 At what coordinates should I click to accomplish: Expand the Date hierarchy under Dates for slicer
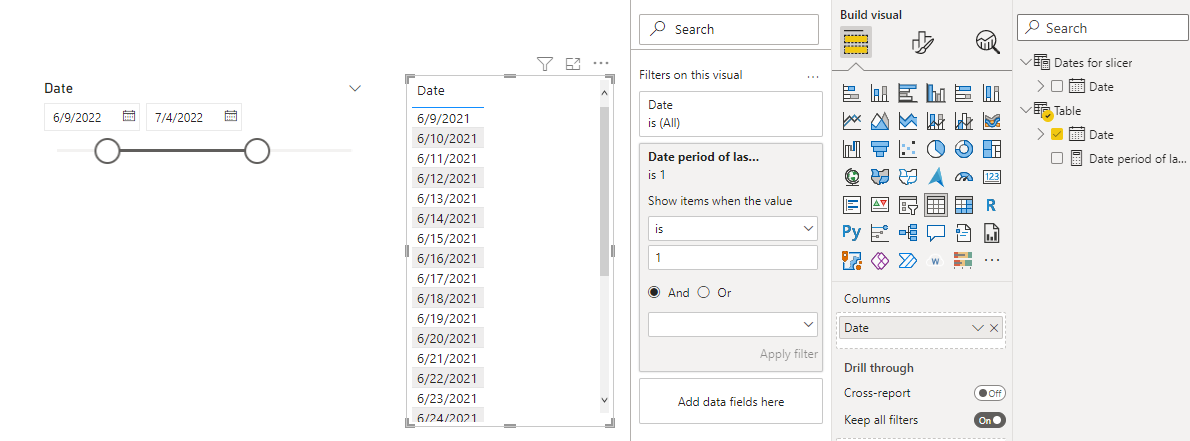coord(1040,87)
